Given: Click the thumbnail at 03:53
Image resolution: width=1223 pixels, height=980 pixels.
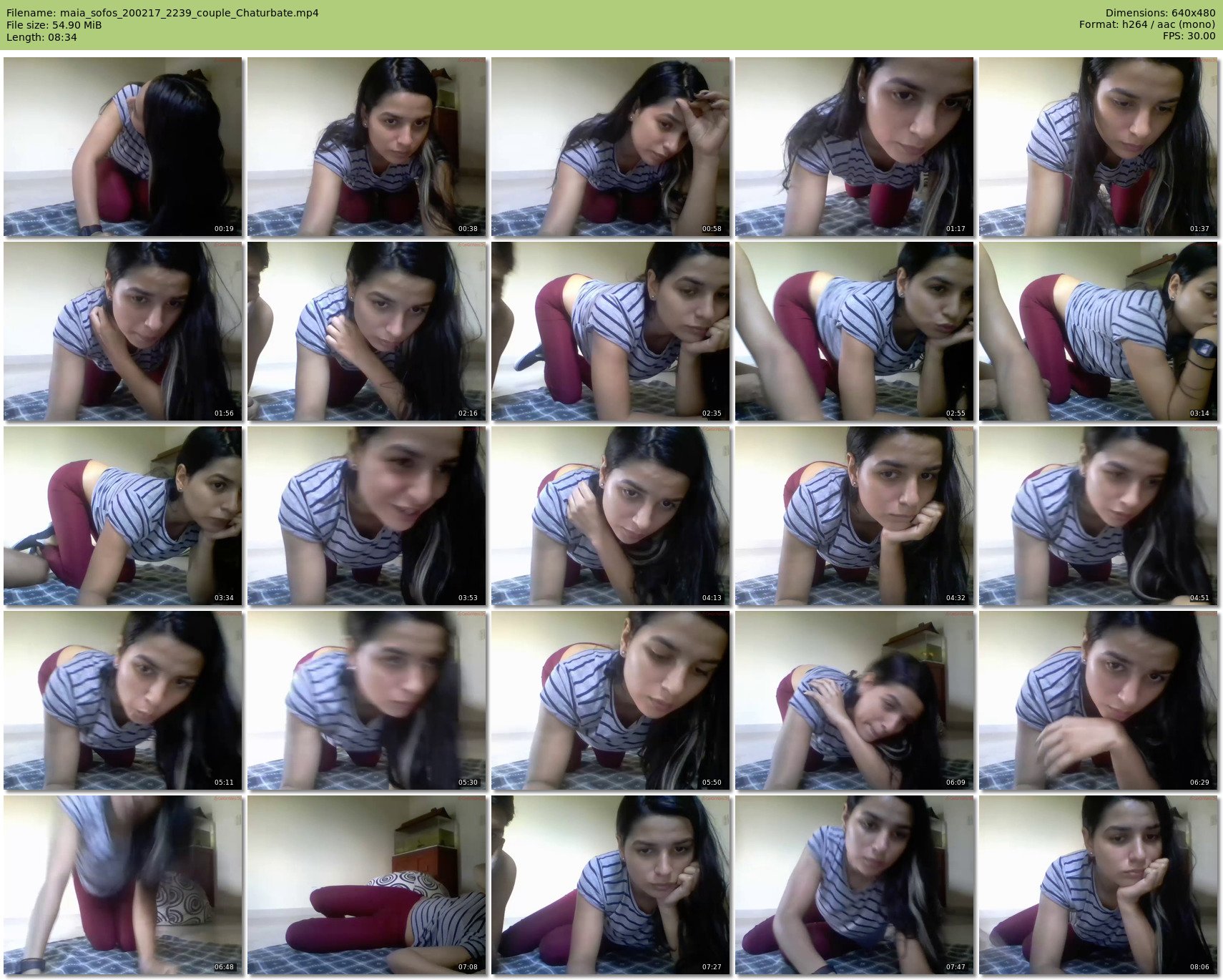Looking at the screenshot, I should click(x=367, y=516).
